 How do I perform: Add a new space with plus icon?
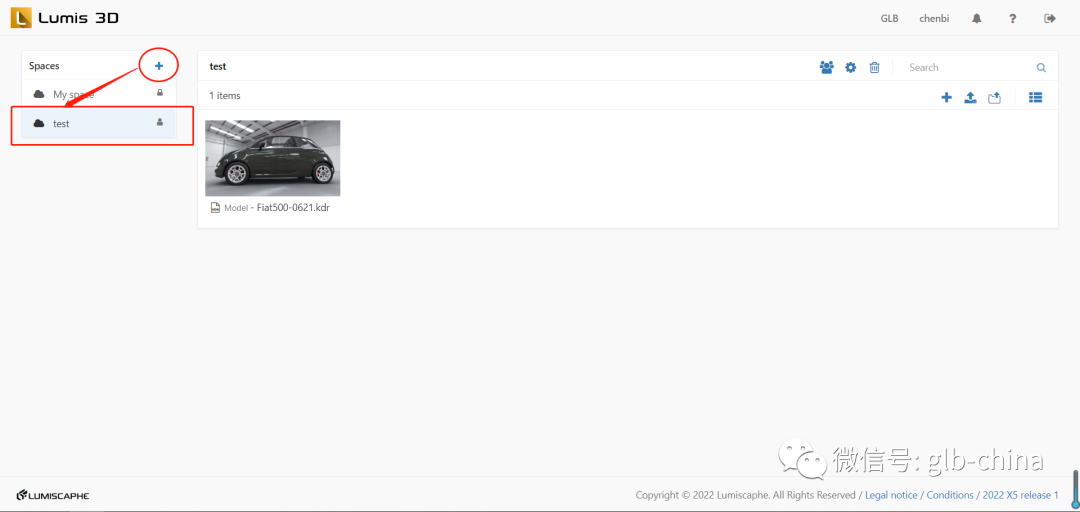point(158,66)
